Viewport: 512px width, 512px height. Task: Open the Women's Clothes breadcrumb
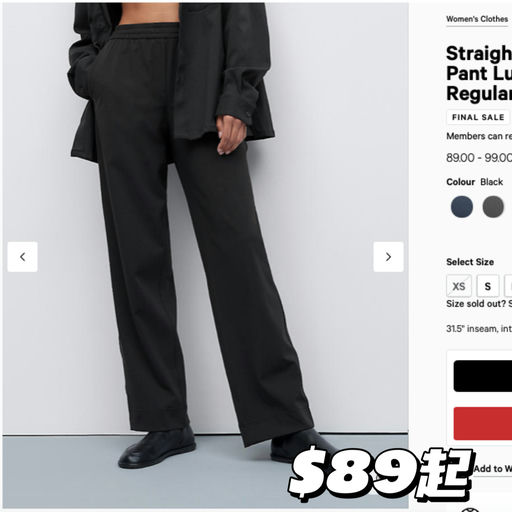(477, 19)
